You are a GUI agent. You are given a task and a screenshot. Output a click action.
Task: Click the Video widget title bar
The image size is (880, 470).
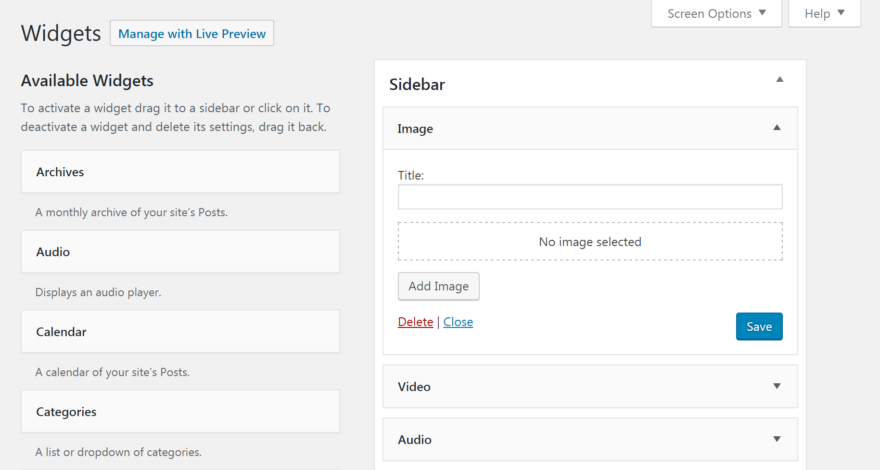(x=414, y=386)
